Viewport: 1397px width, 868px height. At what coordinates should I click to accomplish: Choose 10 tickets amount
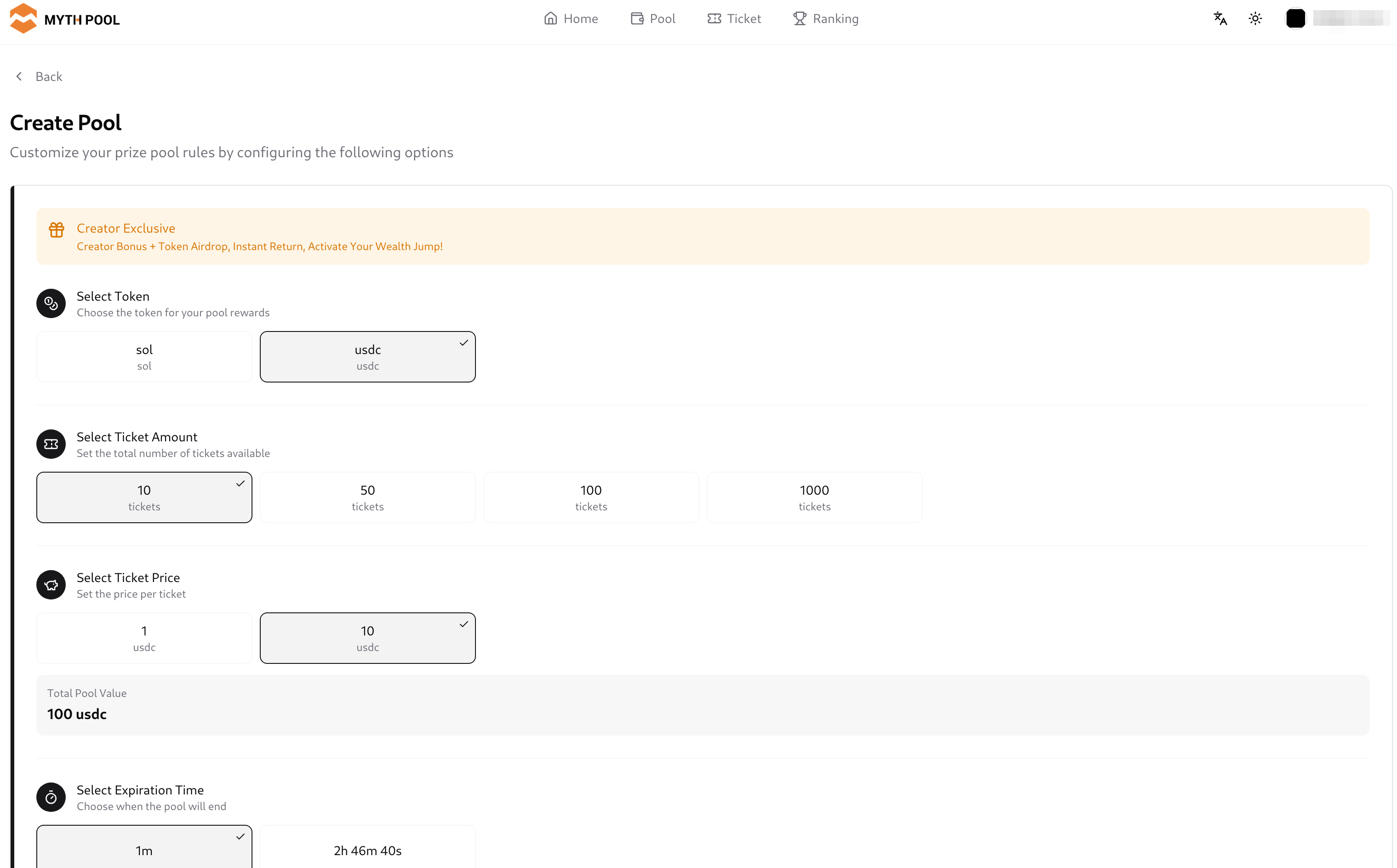[x=144, y=497]
